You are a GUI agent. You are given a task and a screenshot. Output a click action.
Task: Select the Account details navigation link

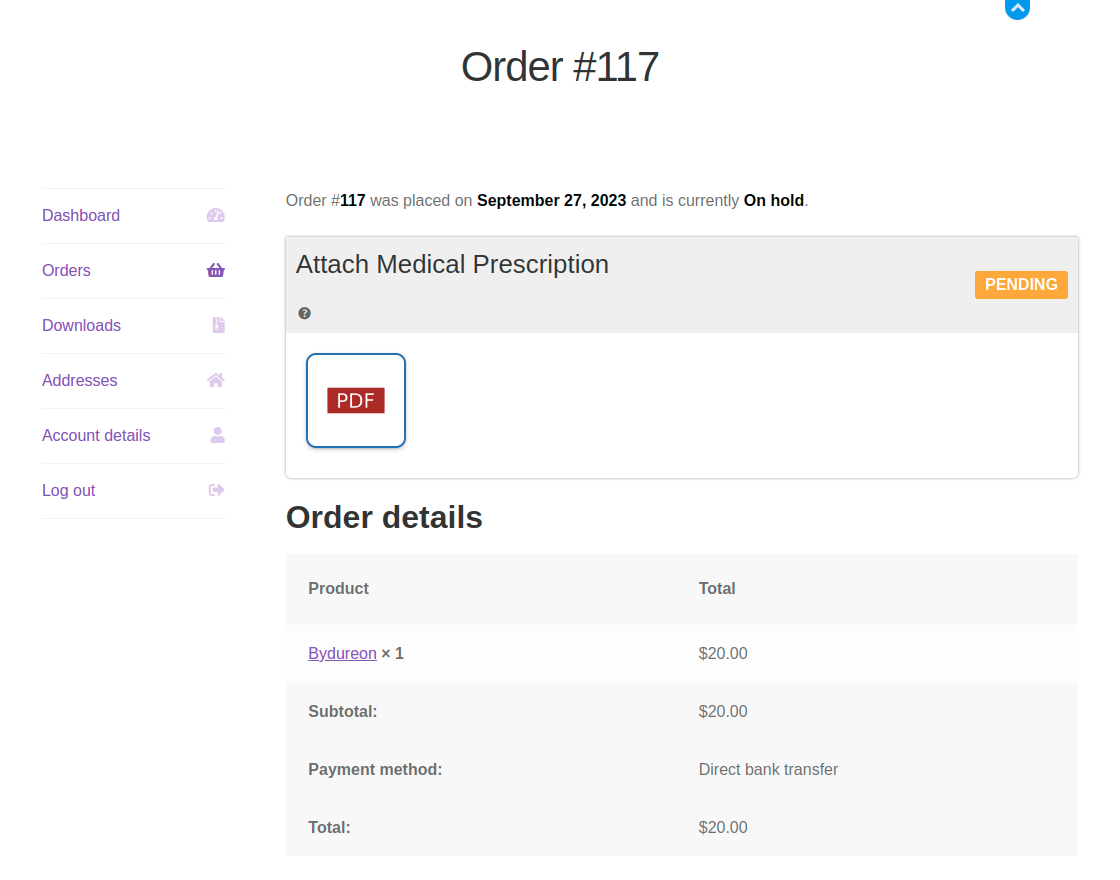(x=96, y=435)
